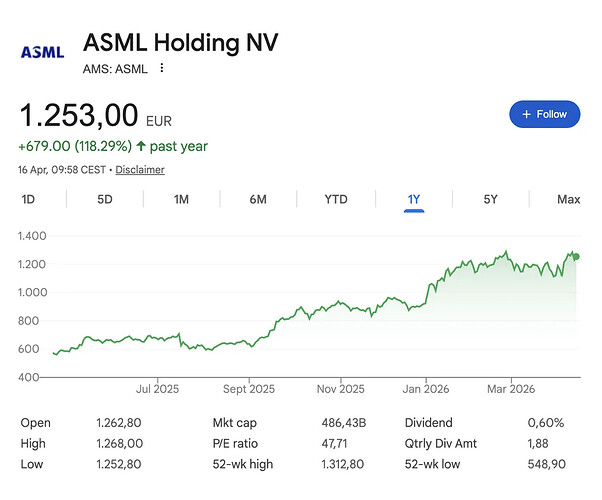This screenshot has height=500, width=602.
Task: Switch to the 5D chart range
Action: point(104,199)
